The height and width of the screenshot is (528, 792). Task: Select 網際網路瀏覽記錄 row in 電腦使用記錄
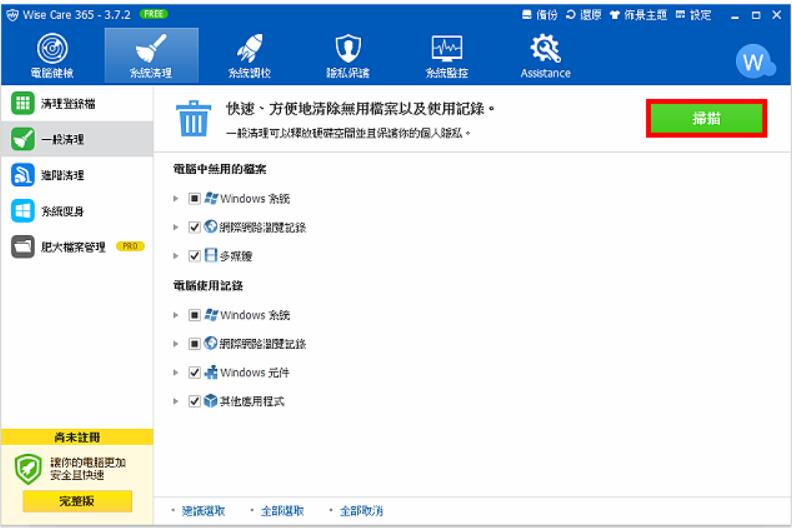tap(255, 344)
